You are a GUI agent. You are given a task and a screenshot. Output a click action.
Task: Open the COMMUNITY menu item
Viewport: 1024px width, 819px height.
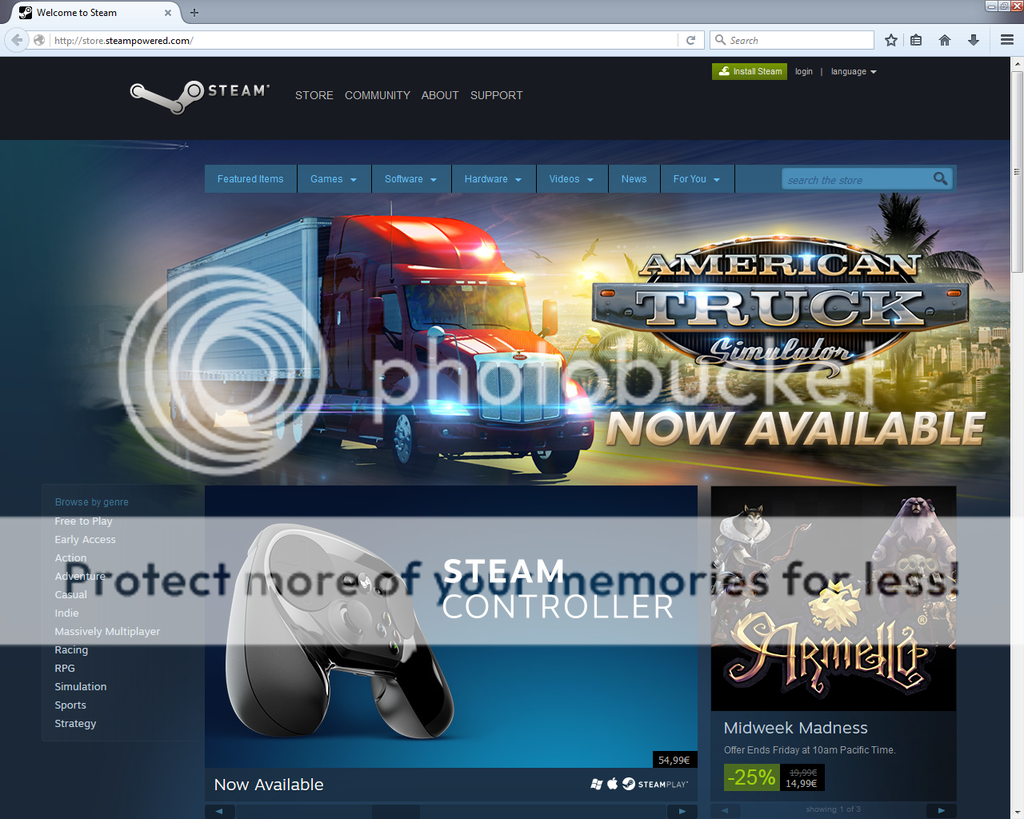point(377,95)
